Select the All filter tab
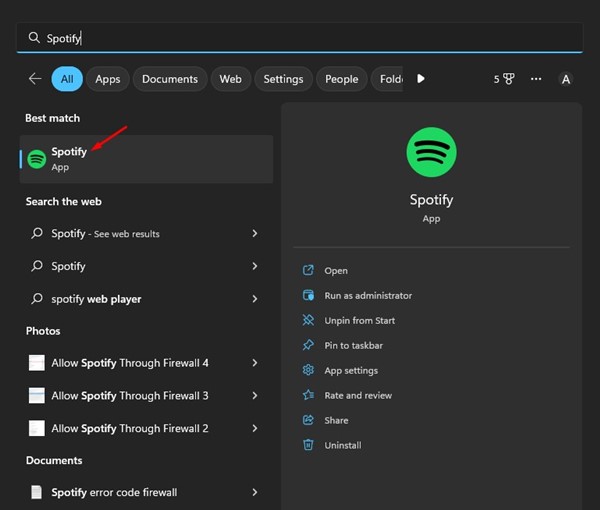The height and width of the screenshot is (510, 600). coord(67,79)
